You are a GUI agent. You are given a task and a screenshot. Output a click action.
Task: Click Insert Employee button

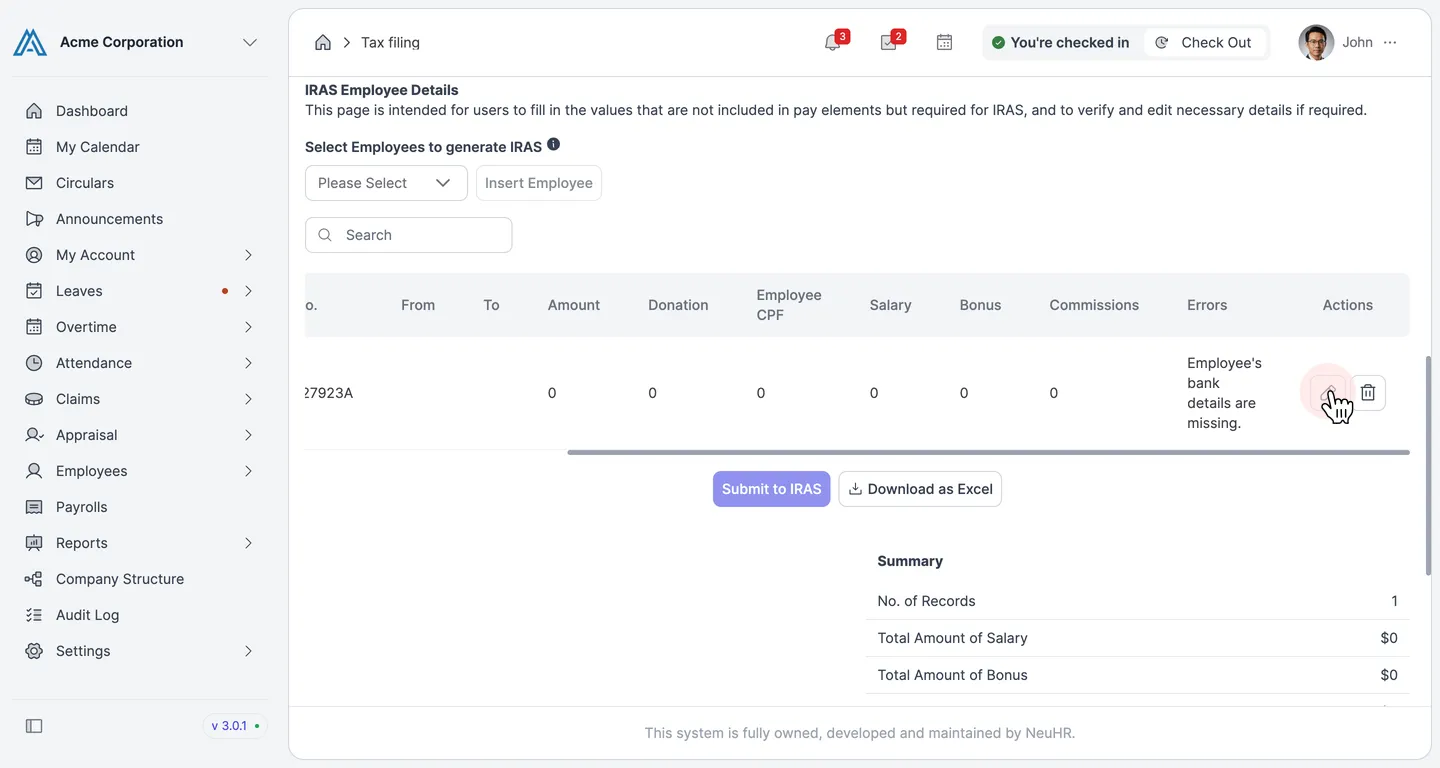[539, 183]
